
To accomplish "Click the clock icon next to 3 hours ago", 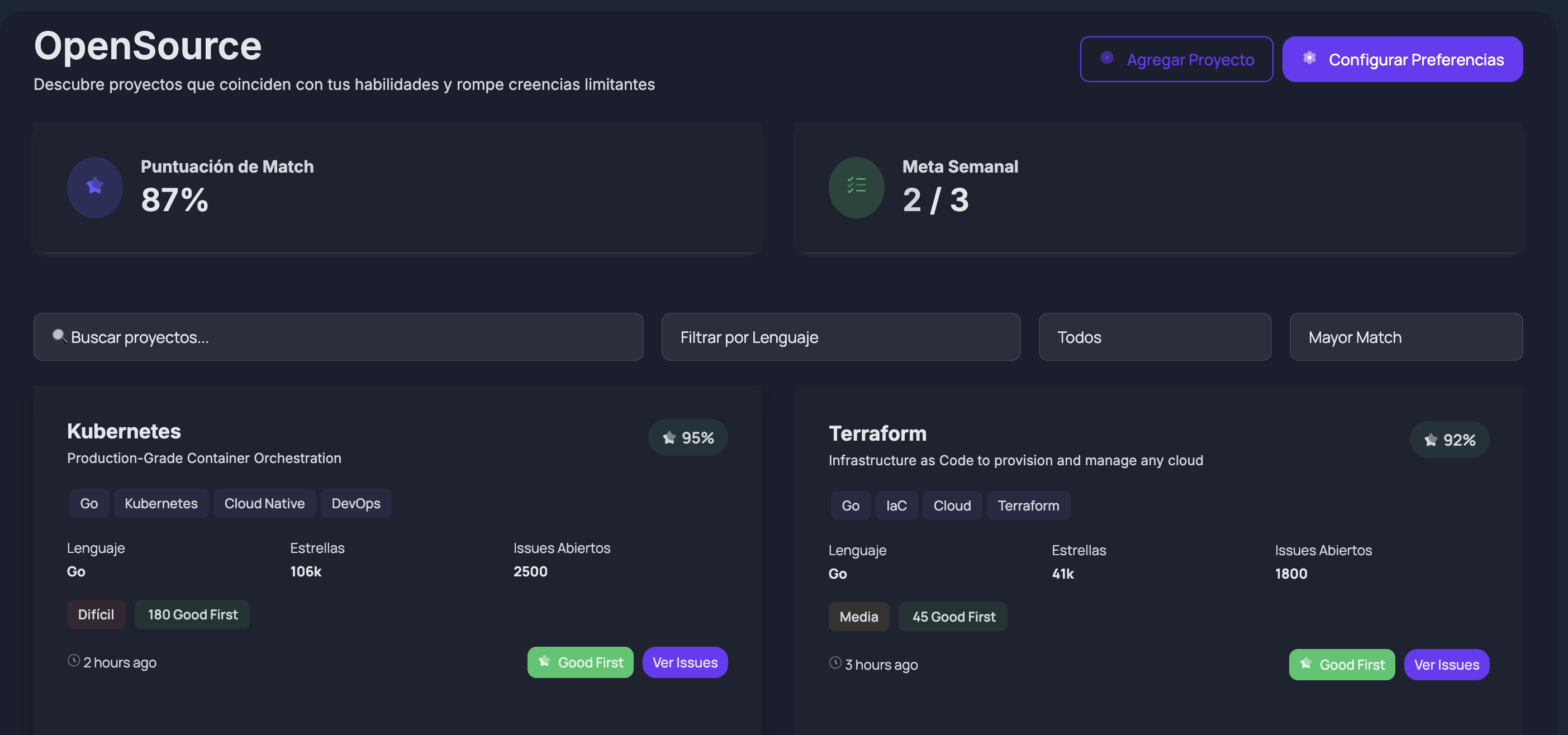I will pos(835,663).
